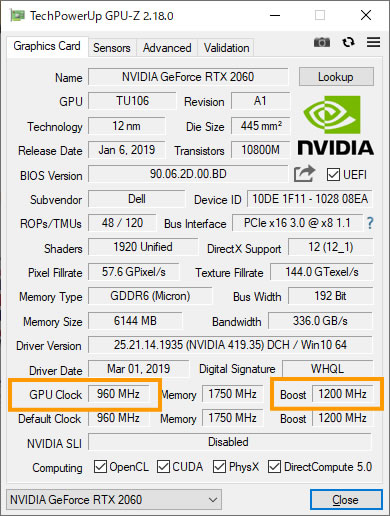The image size is (390, 516).
Task: Click the refresh arrows icon
Action: tap(348, 42)
